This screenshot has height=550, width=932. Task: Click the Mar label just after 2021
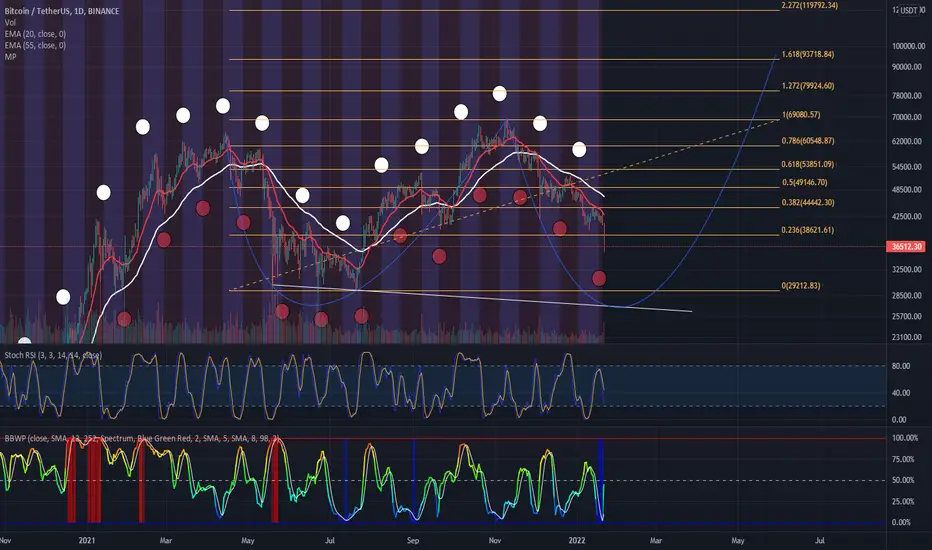coord(166,540)
